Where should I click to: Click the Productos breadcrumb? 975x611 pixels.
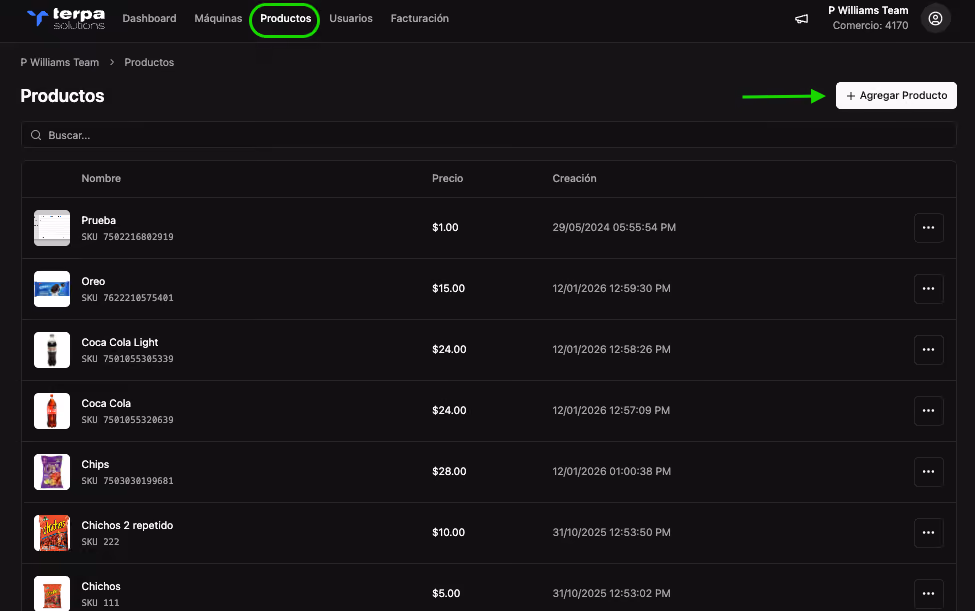click(x=149, y=62)
